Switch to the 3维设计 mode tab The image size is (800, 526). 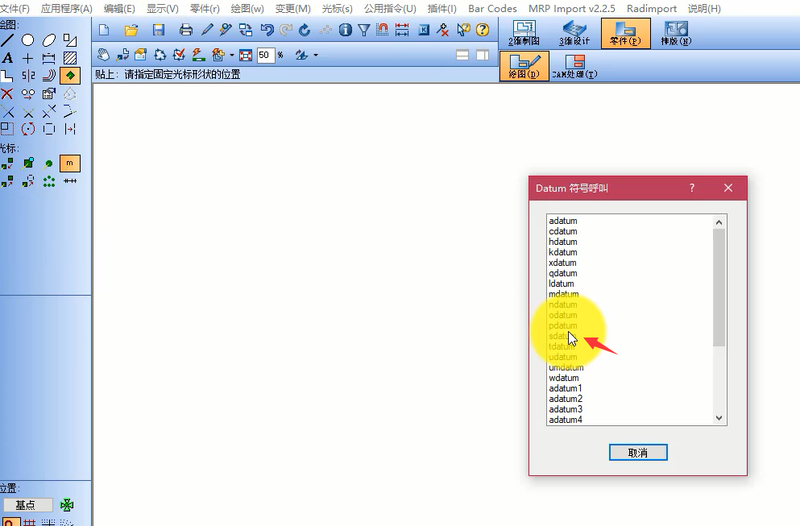pos(574,34)
